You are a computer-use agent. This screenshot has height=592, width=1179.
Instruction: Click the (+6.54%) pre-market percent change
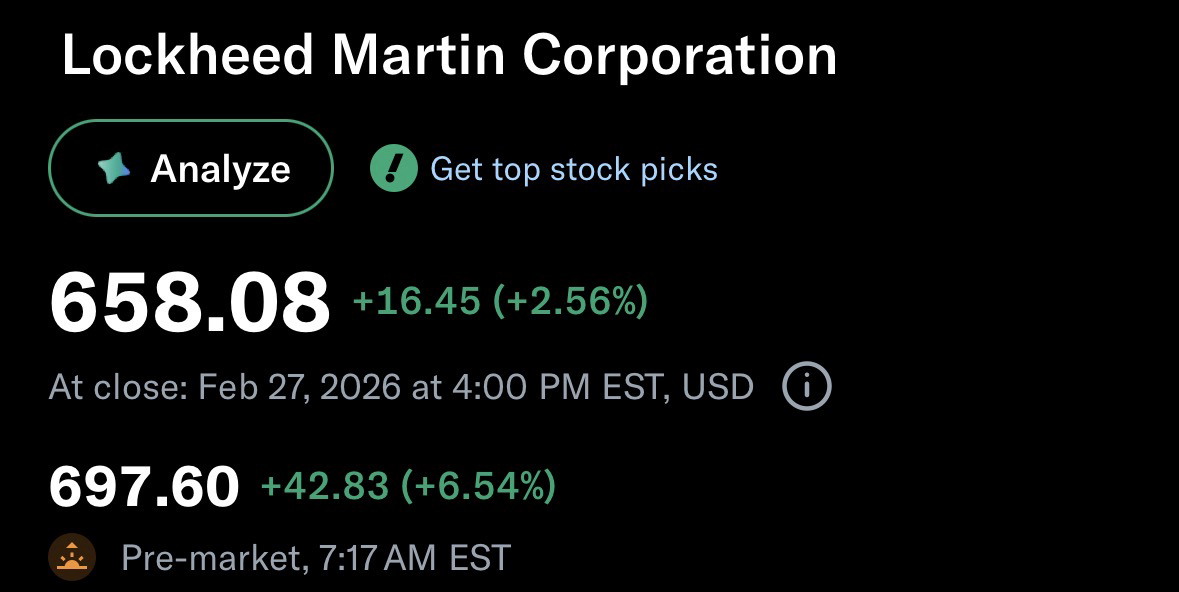(x=478, y=486)
